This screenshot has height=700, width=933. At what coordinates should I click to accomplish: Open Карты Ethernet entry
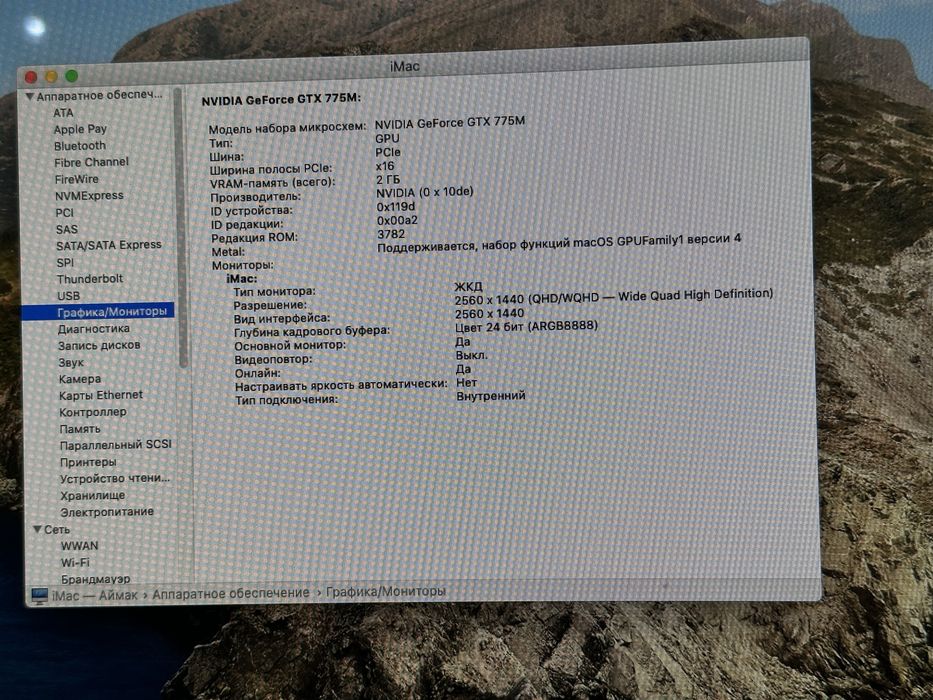pos(101,395)
